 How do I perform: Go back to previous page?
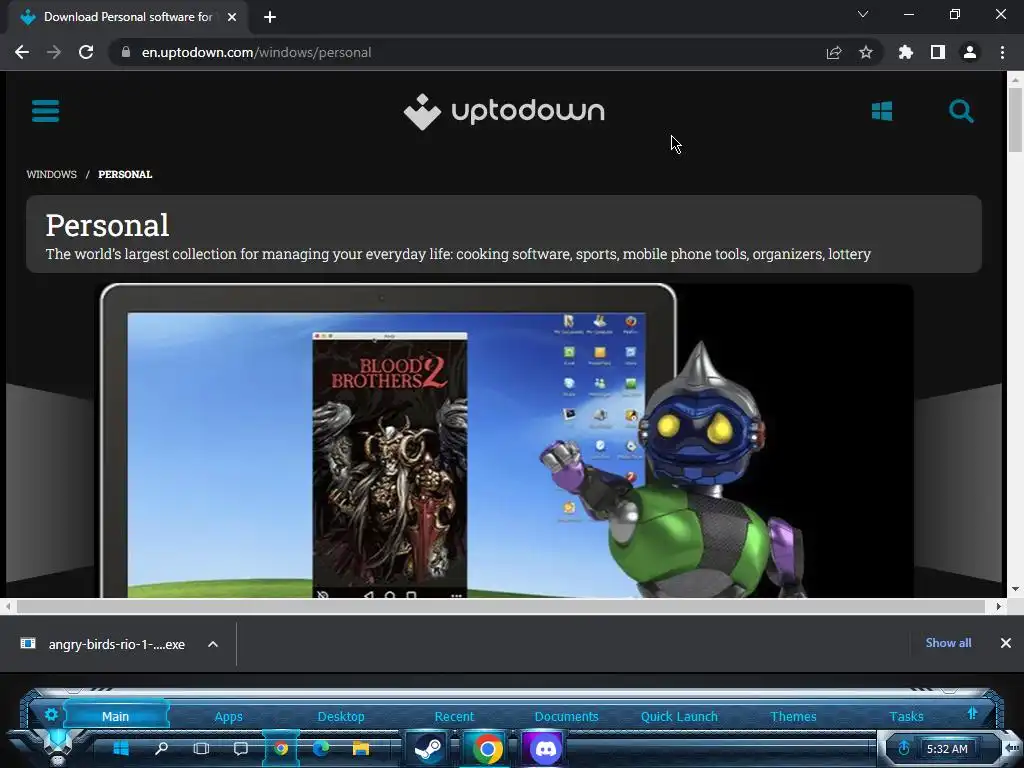coord(22,52)
